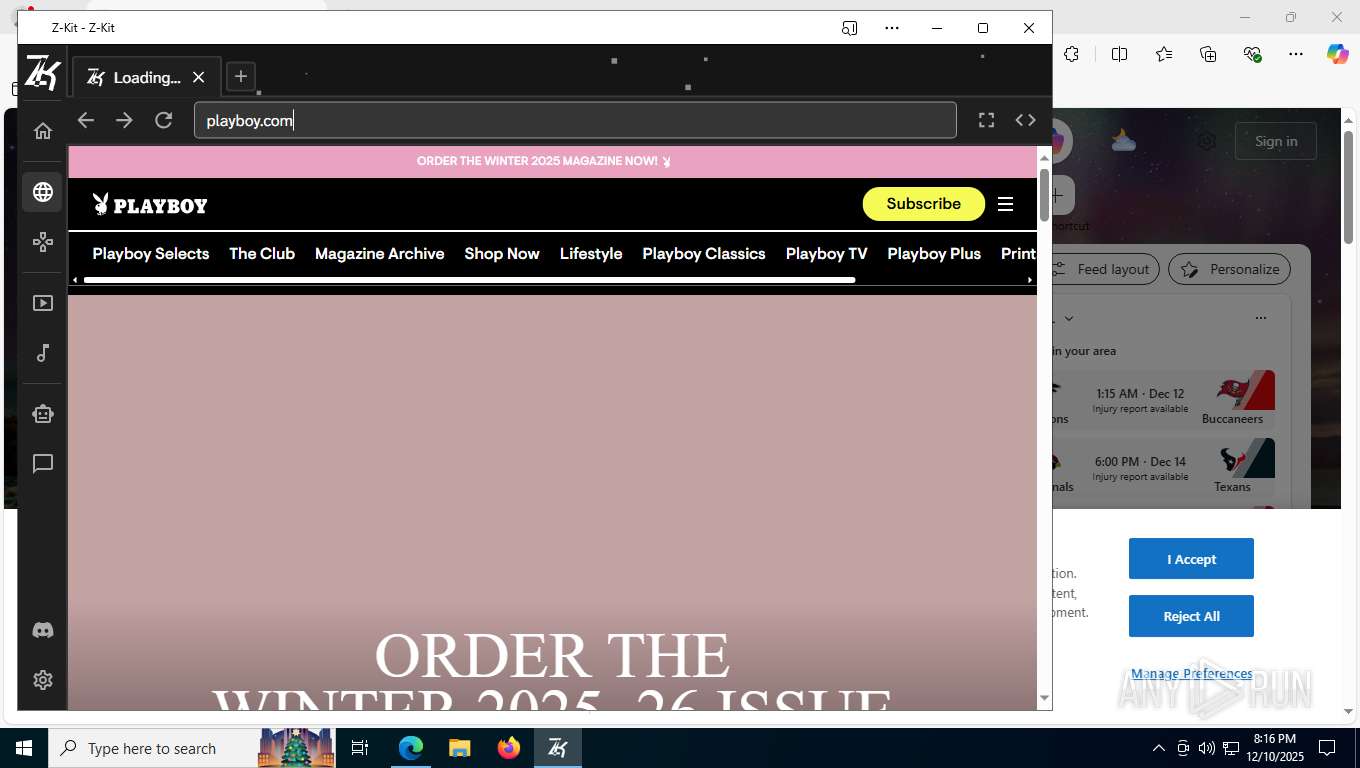Click the Z-Kit page vertical scrollbar down arrow
Viewport: 1360px width, 768px height.
(x=1044, y=699)
